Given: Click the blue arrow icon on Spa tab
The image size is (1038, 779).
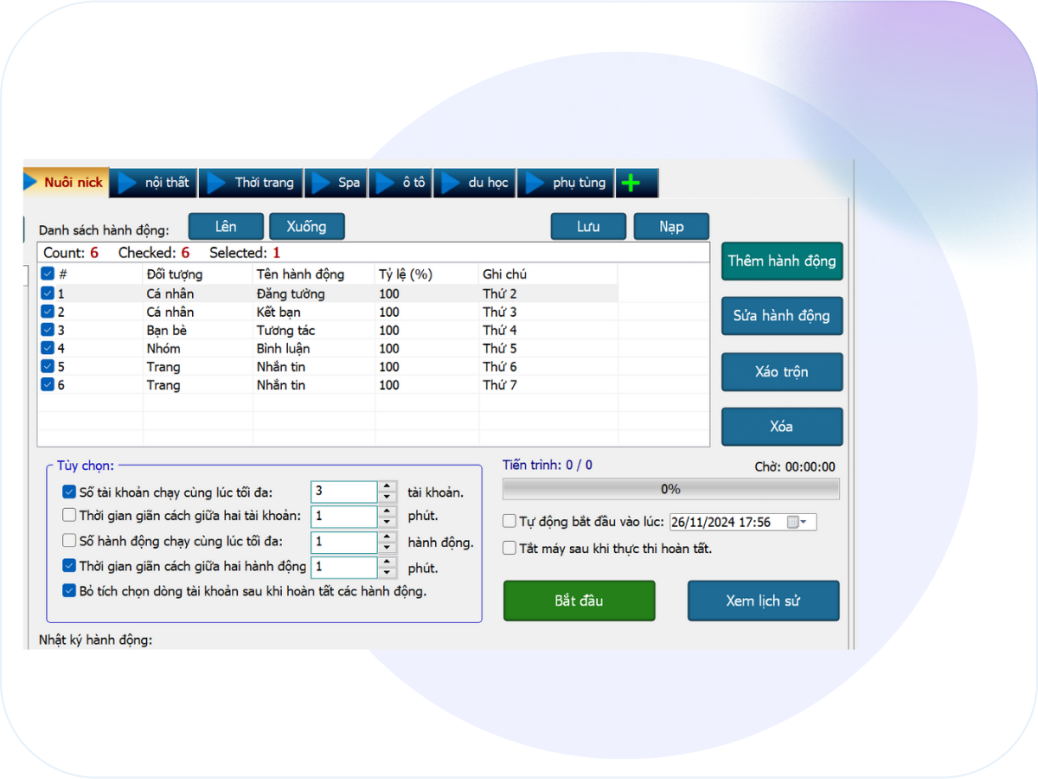Looking at the screenshot, I should (x=321, y=183).
